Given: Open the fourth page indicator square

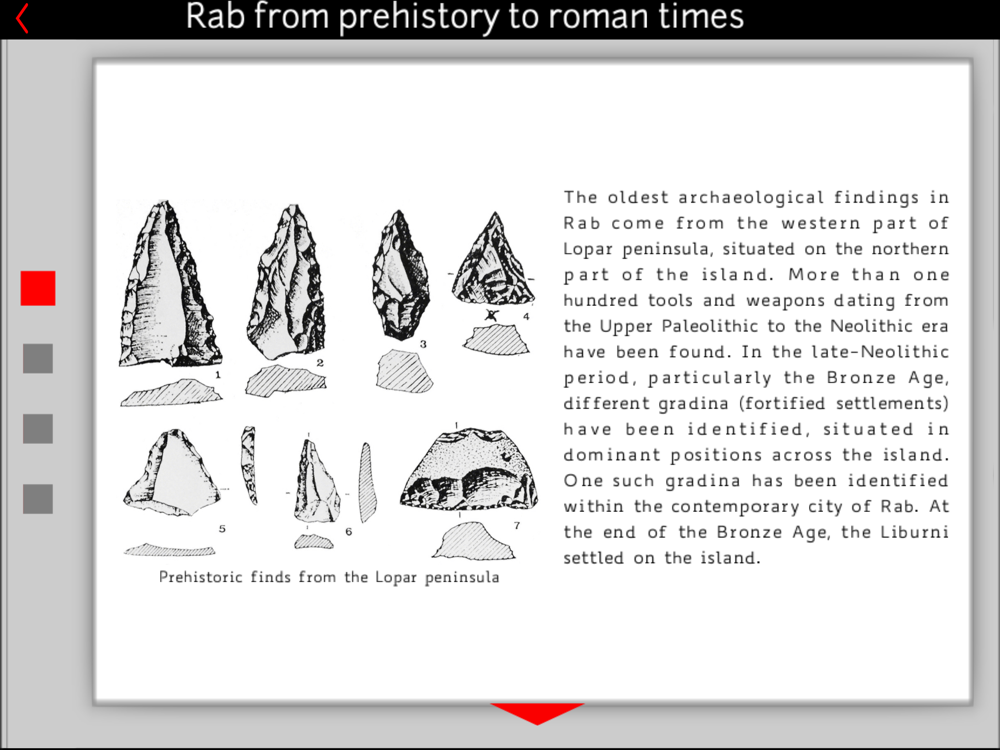Looking at the screenshot, I should point(38,499).
